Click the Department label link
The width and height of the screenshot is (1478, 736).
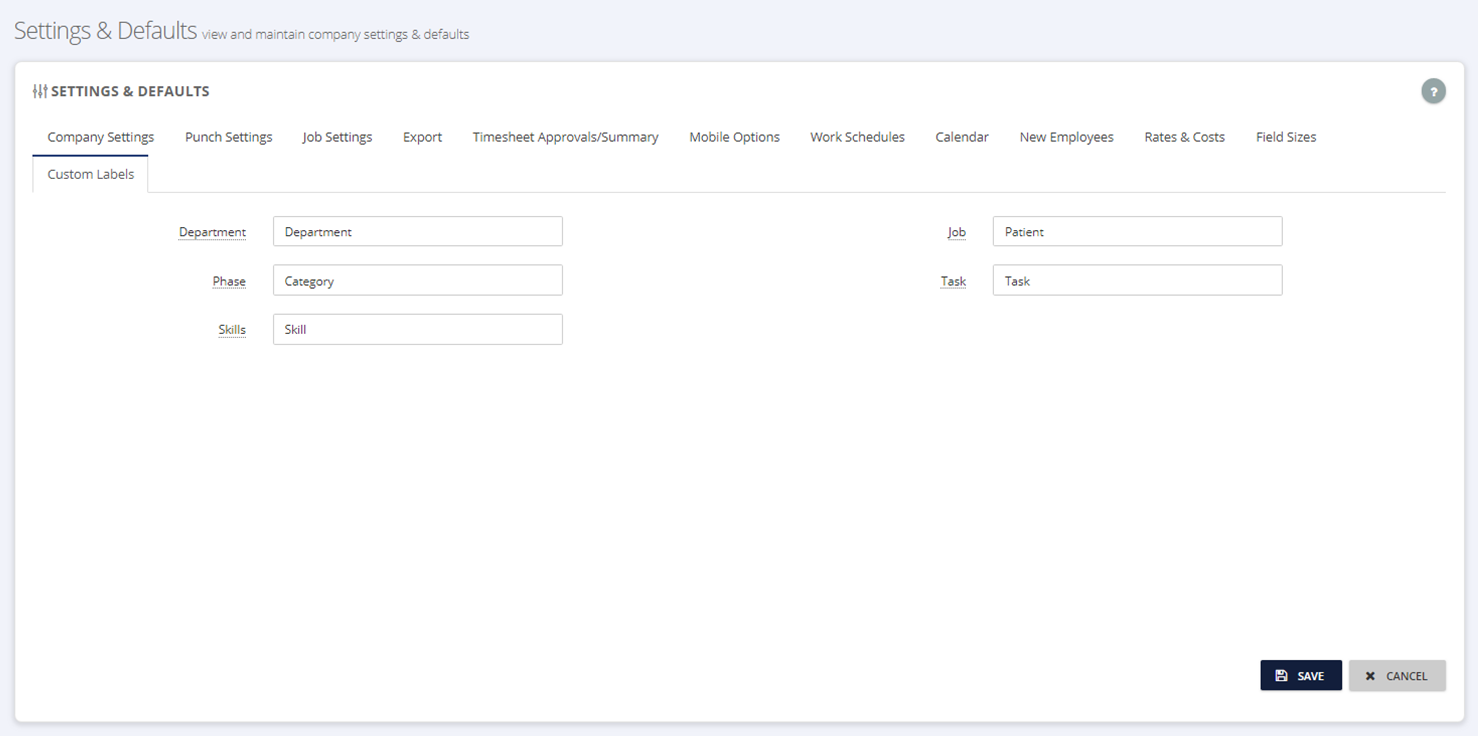(x=212, y=231)
